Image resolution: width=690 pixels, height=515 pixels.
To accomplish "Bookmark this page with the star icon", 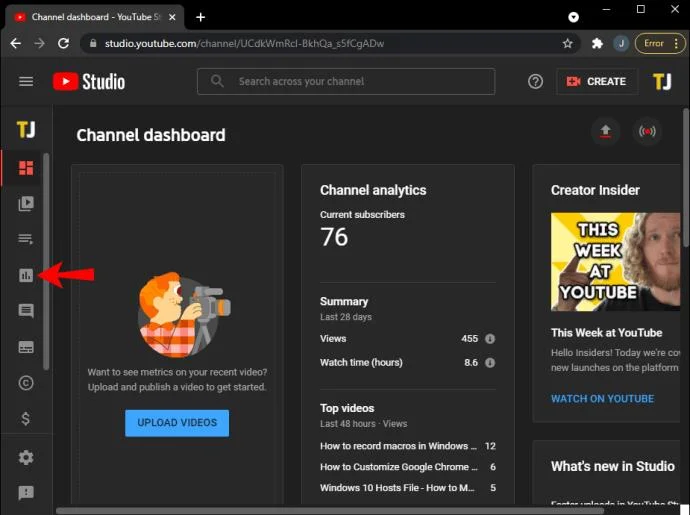I will click(x=568, y=43).
